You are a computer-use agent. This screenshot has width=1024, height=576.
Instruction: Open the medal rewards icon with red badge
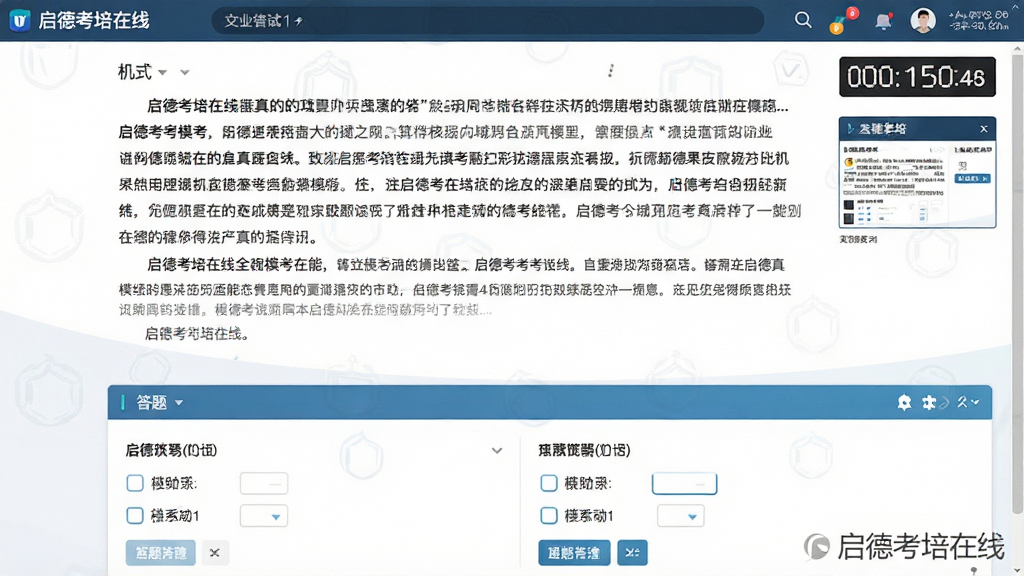(842, 21)
